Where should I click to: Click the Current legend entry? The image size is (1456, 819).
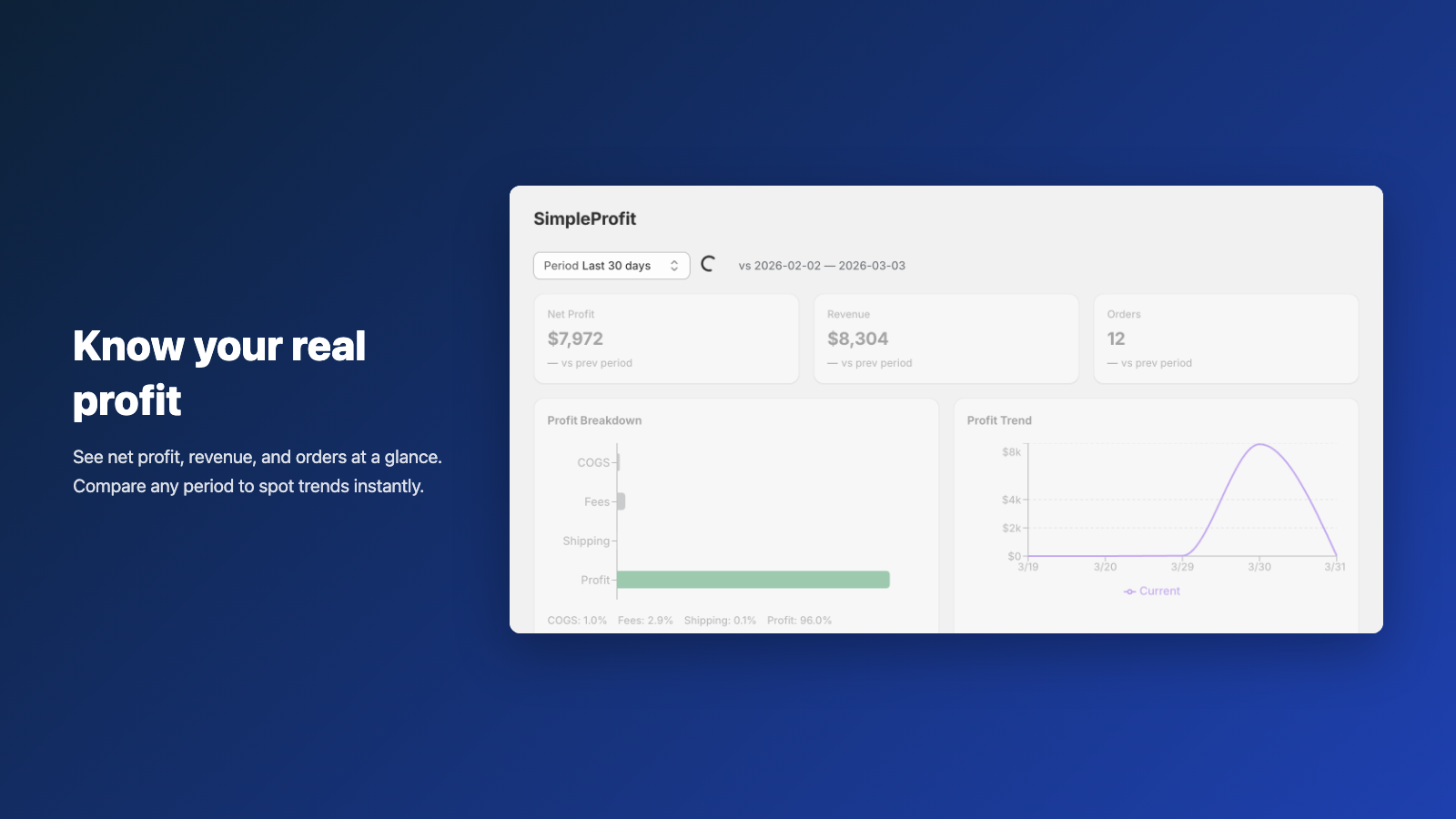(x=1152, y=591)
